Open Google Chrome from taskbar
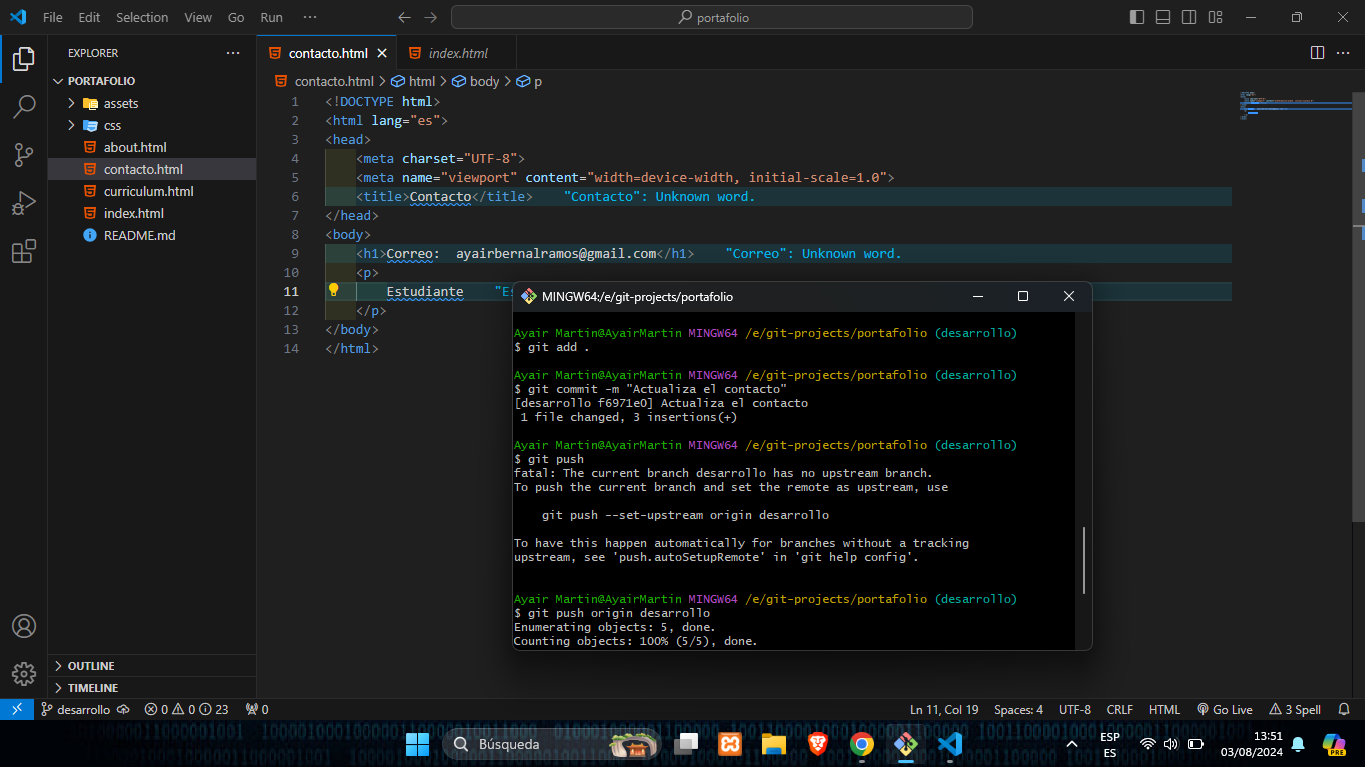 [861, 744]
